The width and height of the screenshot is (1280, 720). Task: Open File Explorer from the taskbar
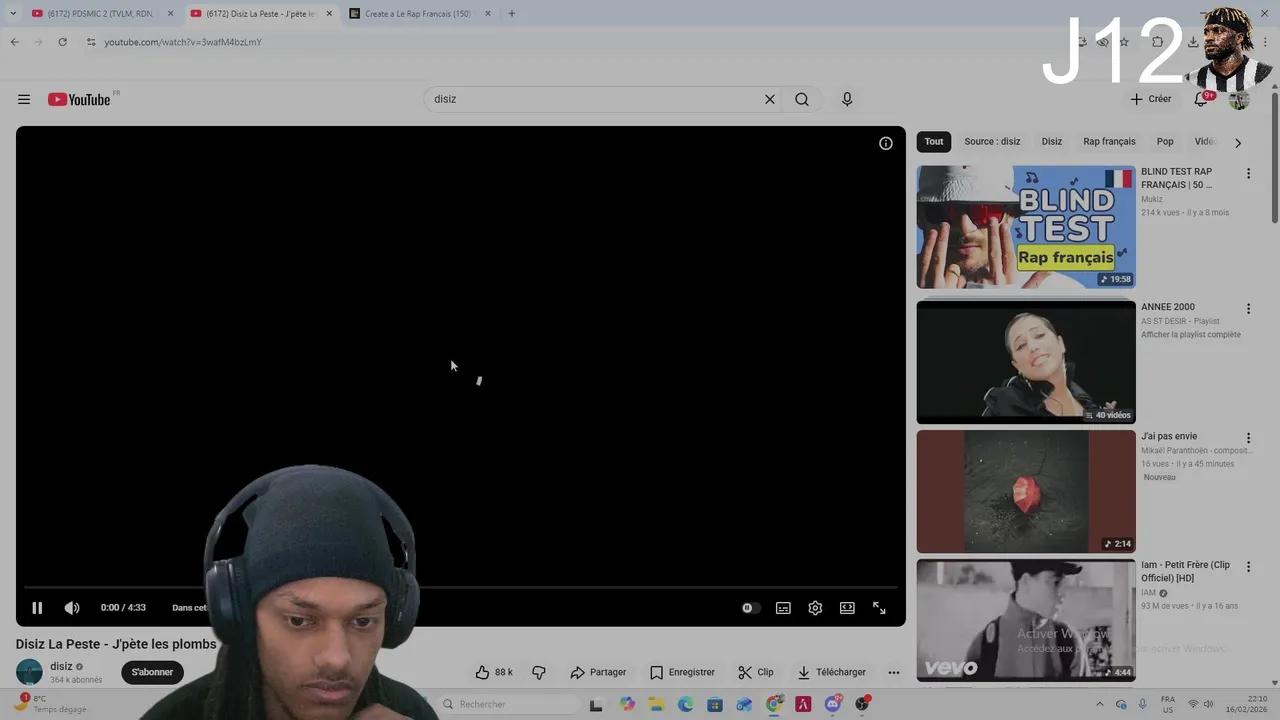(656, 704)
